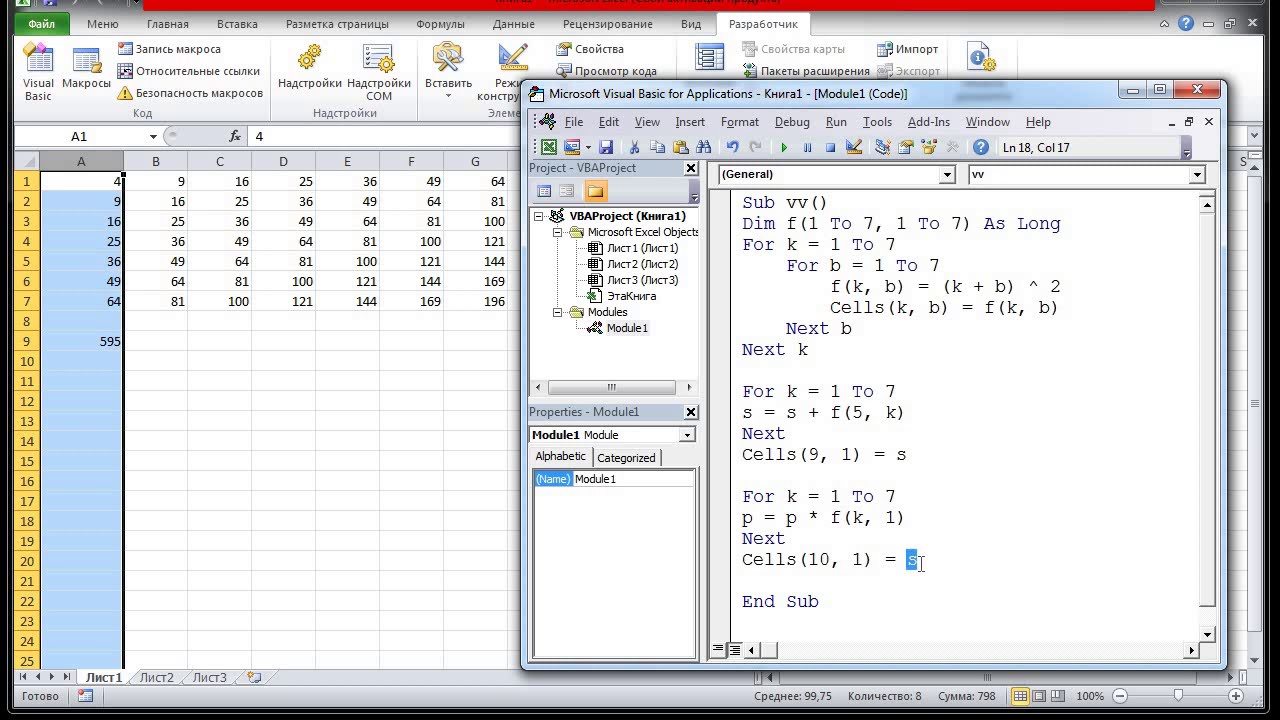Close the Properties - Module1 panel
The width and height of the screenshot is (1280, 720).
690,412
